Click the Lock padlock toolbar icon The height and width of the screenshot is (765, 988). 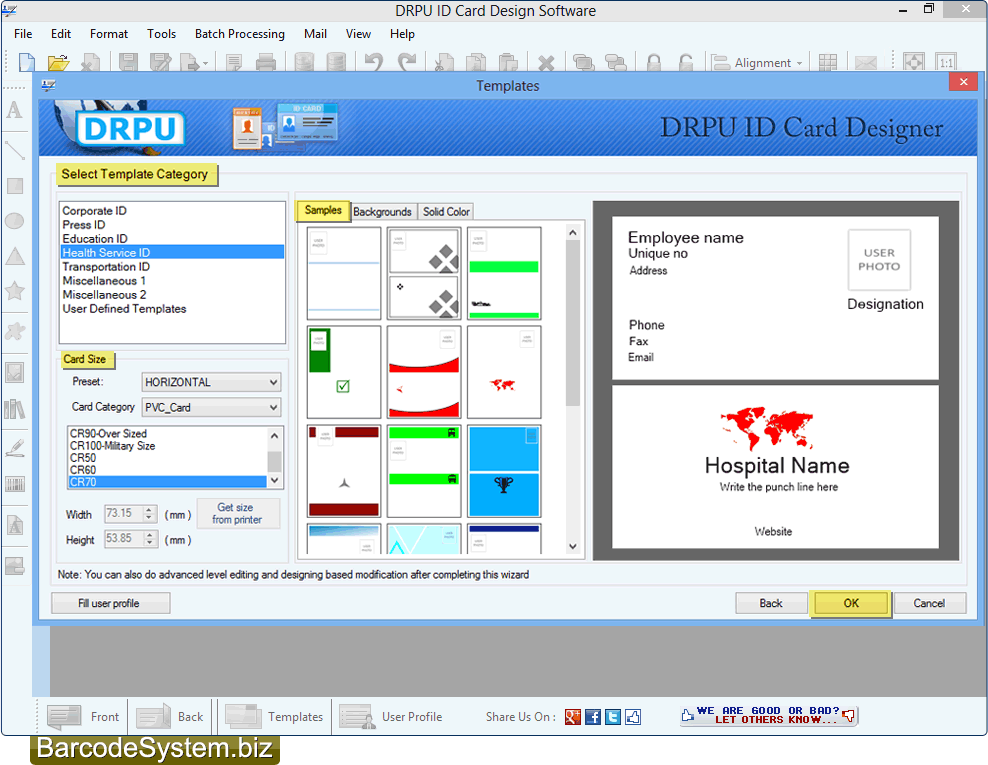click(653, 62)
